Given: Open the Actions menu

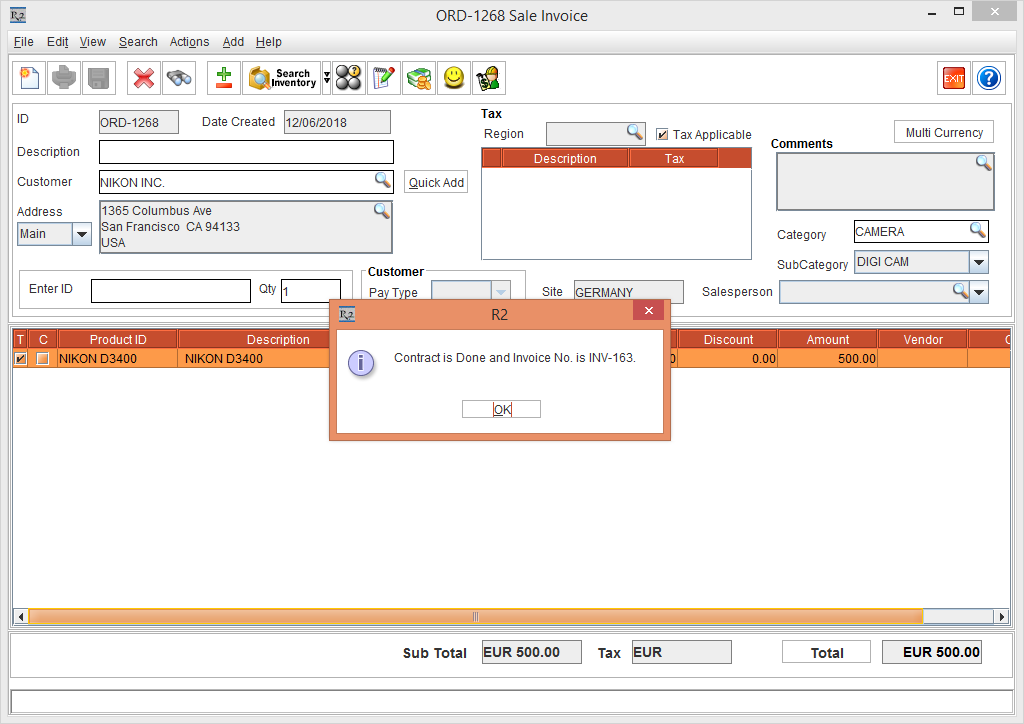Looking at the screenshot, I should click(189, 42).
